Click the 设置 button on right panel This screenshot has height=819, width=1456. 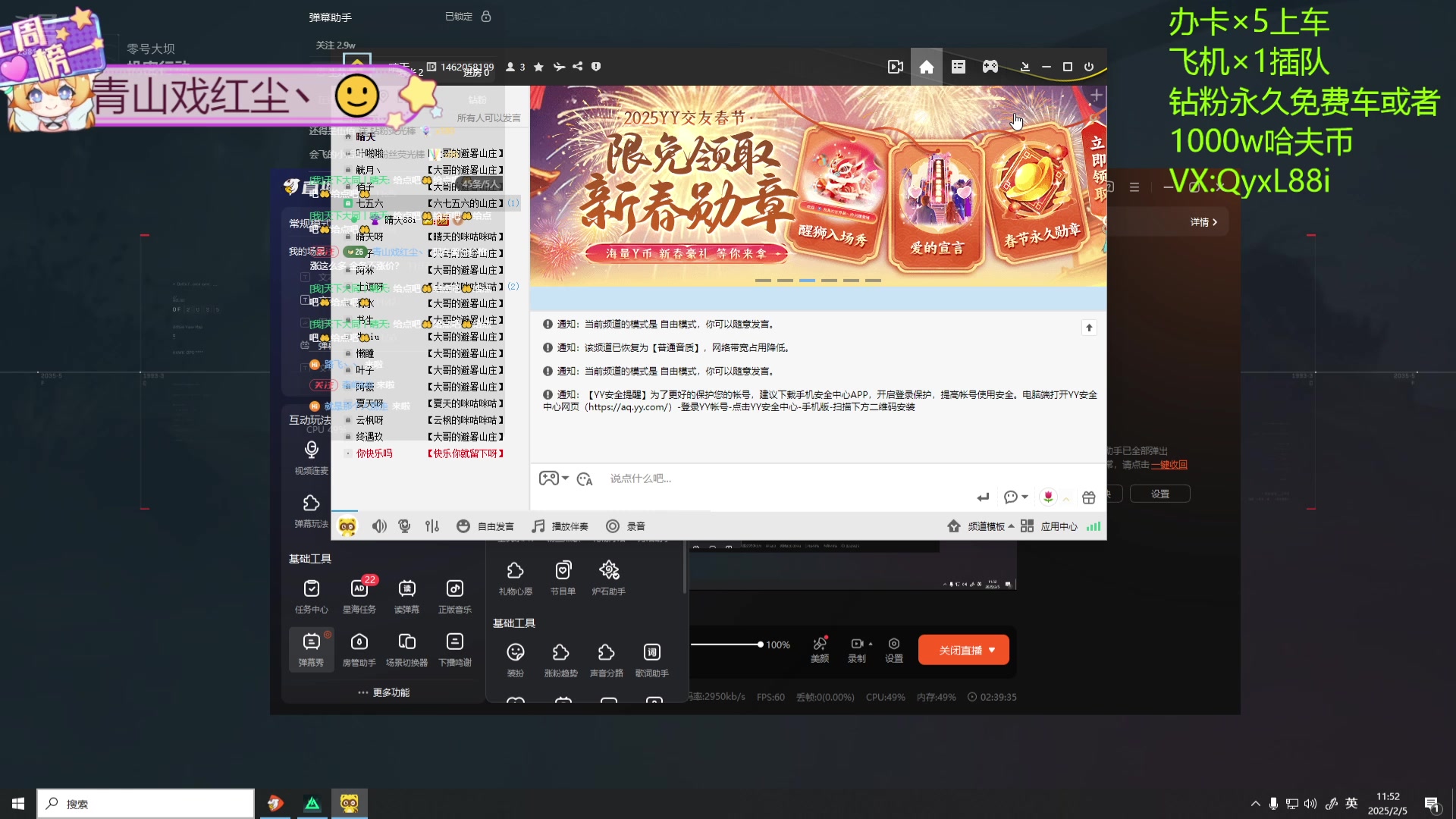tap(1159, 494)
